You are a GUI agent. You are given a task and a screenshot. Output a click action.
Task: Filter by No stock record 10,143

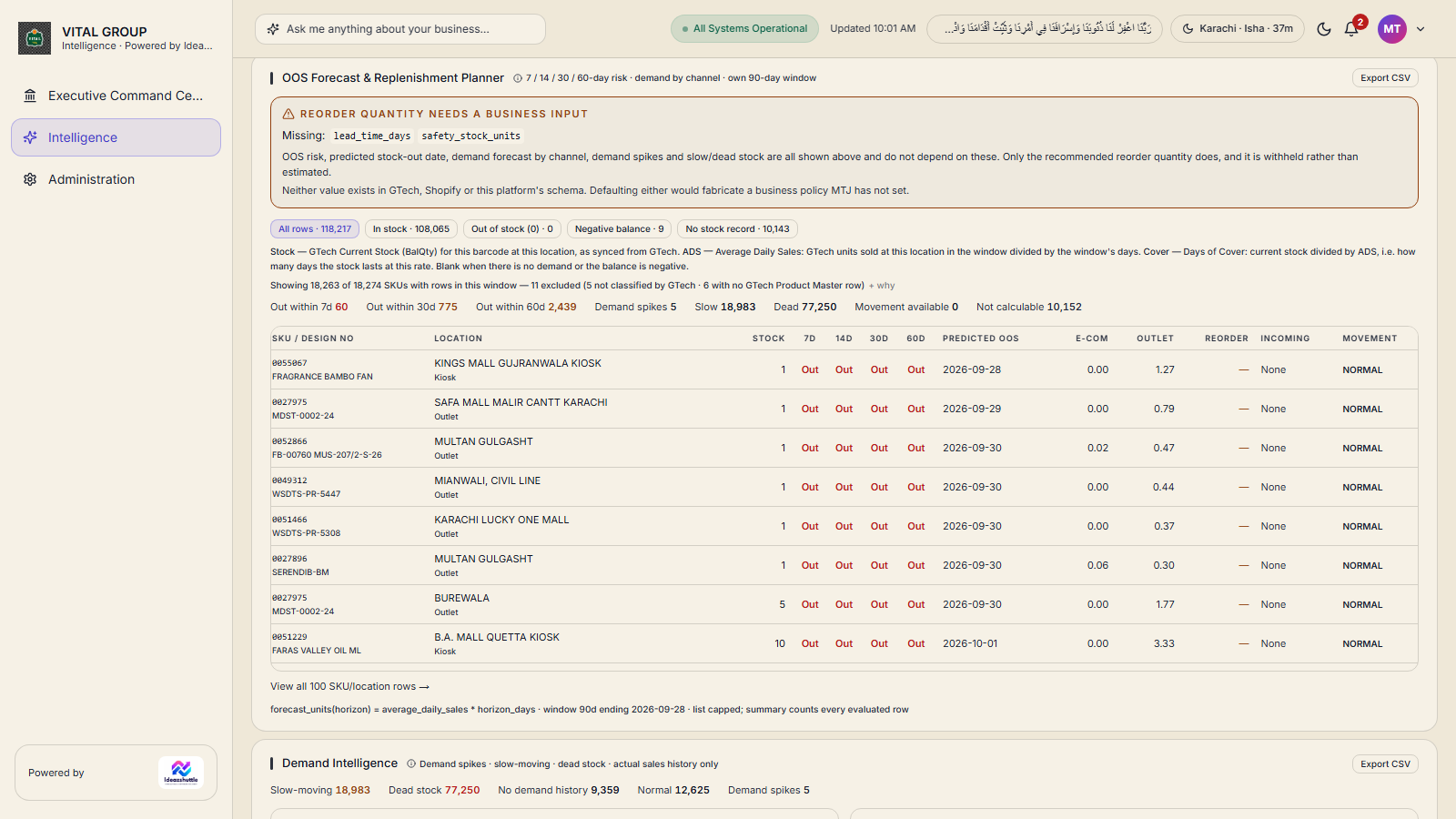click(x=738, y=229)
